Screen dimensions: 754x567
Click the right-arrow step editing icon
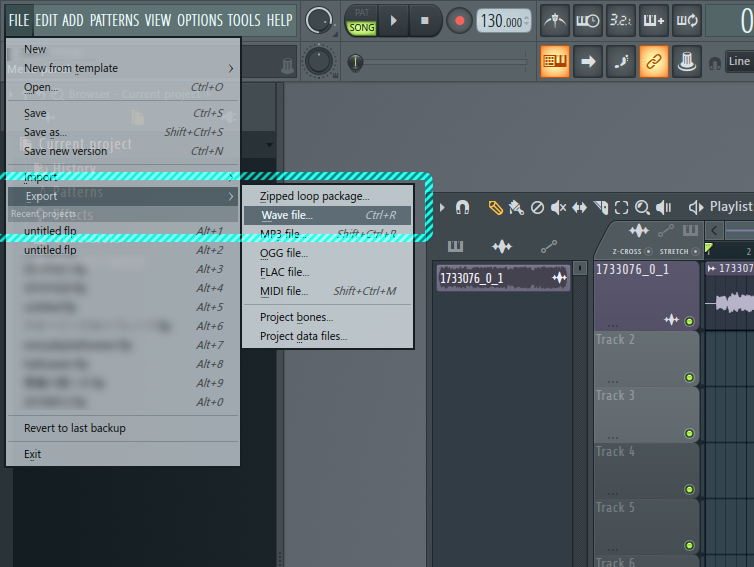point(588,61)
